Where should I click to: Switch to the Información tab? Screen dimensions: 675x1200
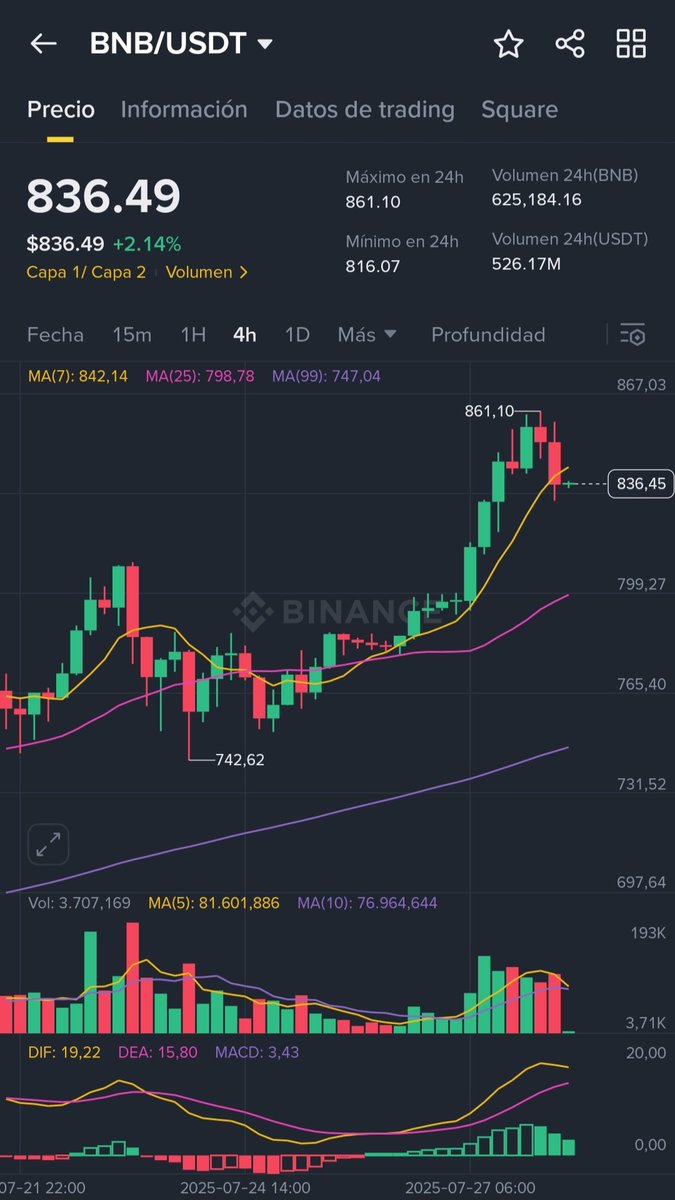(x=184, y=110)
